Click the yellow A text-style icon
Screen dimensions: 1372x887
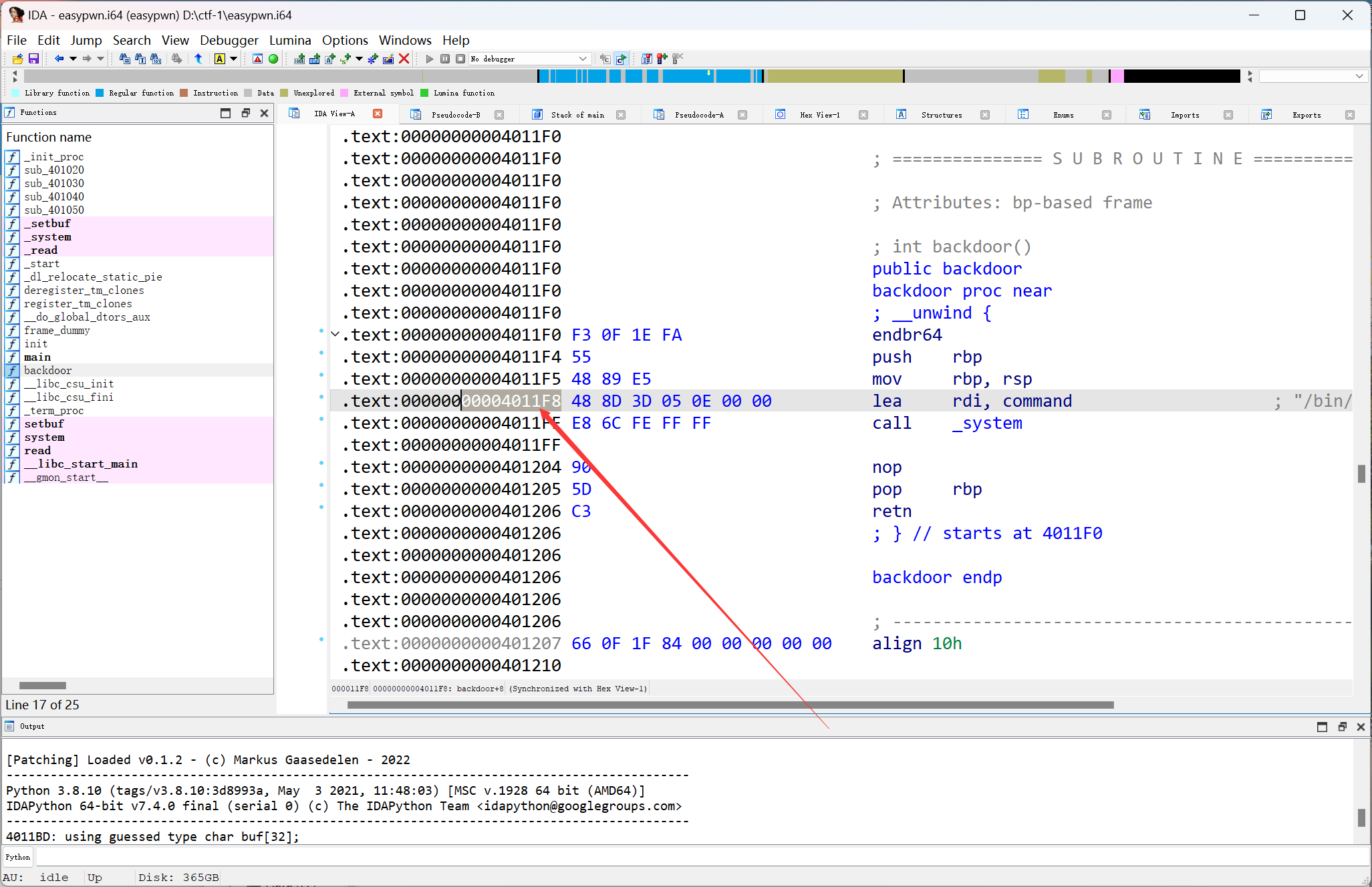point(219,59)
